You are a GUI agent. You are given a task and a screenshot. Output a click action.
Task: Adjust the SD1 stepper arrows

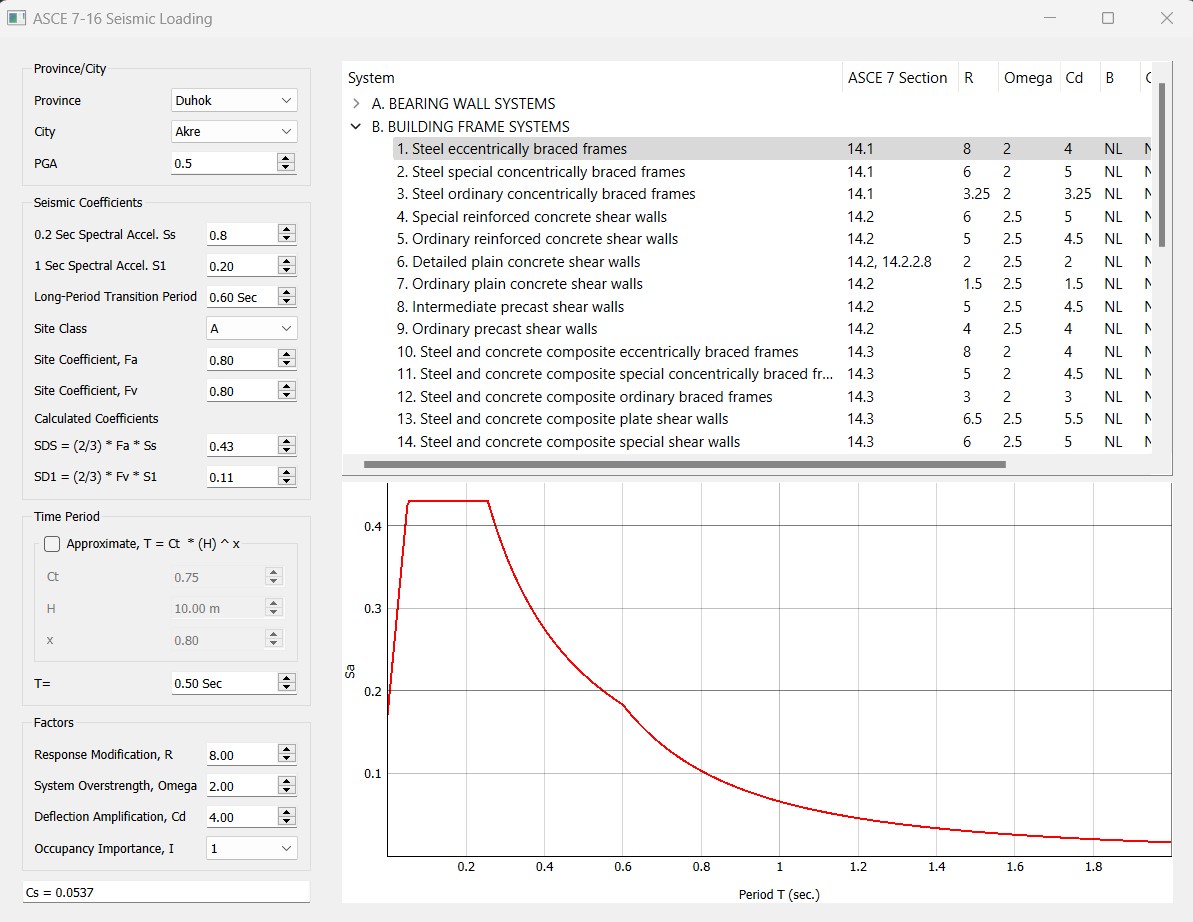click(x=287, y=477)
